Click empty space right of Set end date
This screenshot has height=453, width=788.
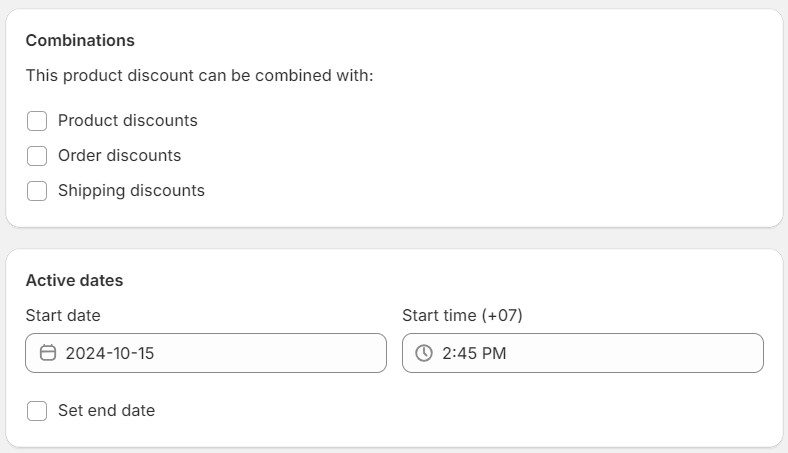(x=450, y=411)
